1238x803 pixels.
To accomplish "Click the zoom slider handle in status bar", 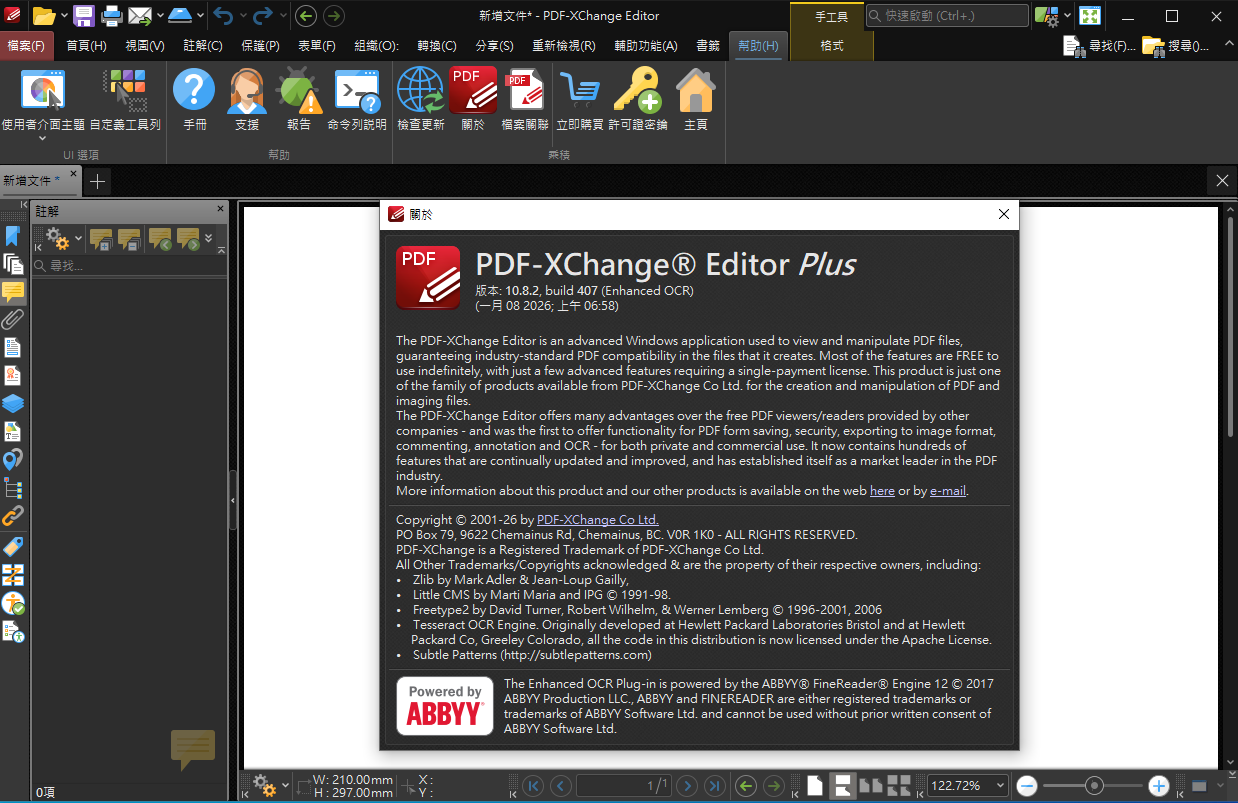I will 1094,786.
